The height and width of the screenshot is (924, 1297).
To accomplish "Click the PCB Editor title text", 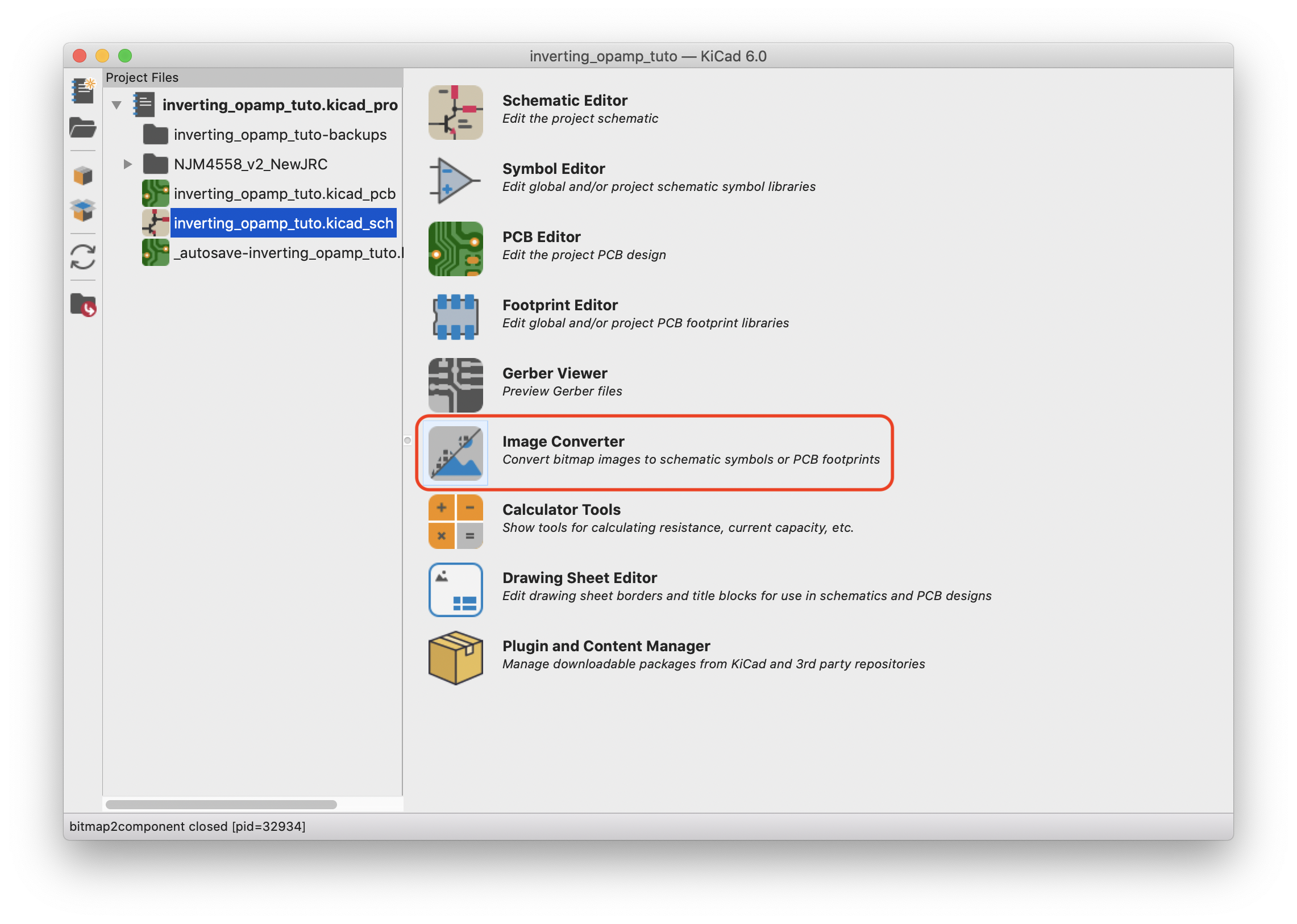I will tap(542, 238).
